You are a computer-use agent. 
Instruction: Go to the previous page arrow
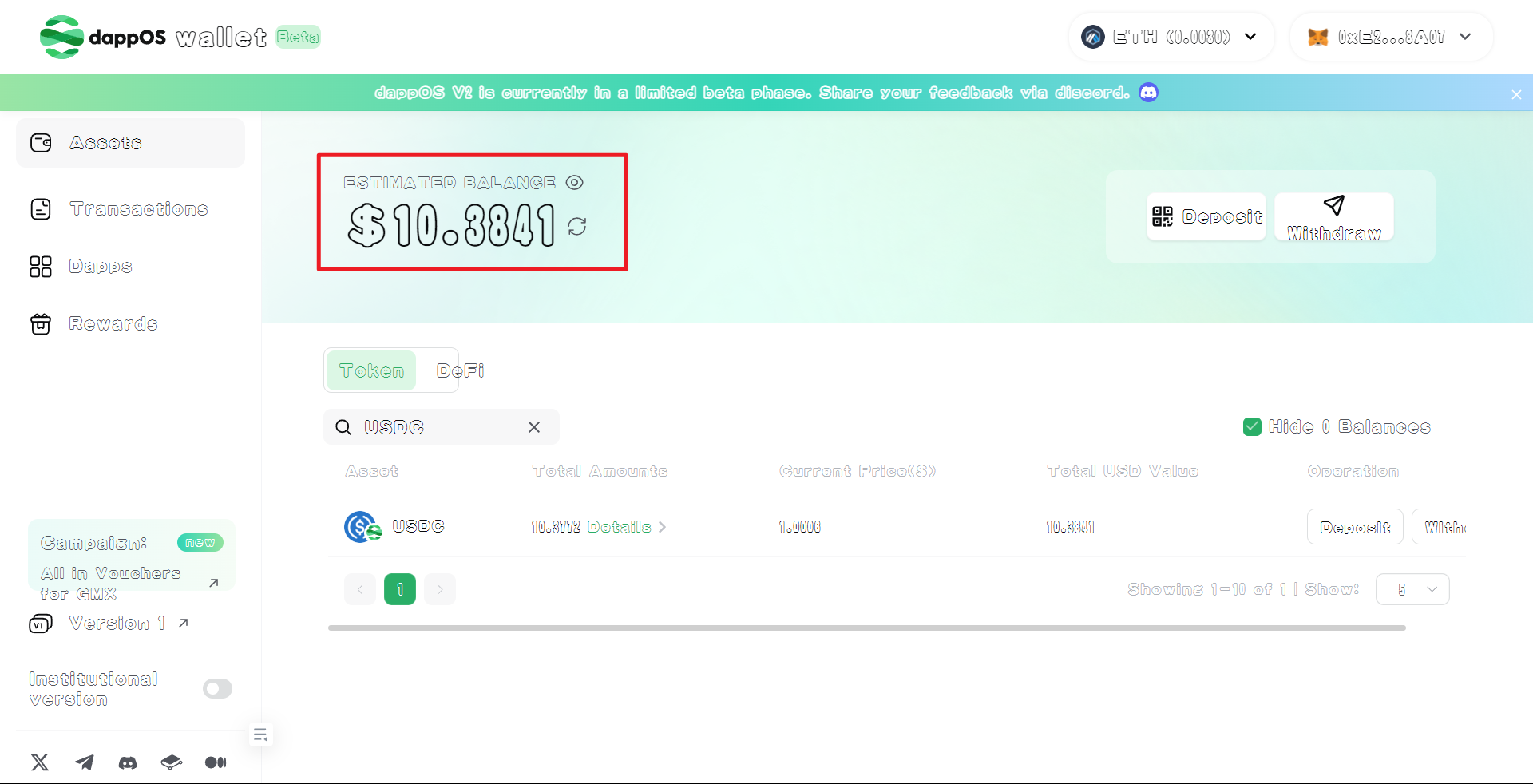tap(360, 589)
